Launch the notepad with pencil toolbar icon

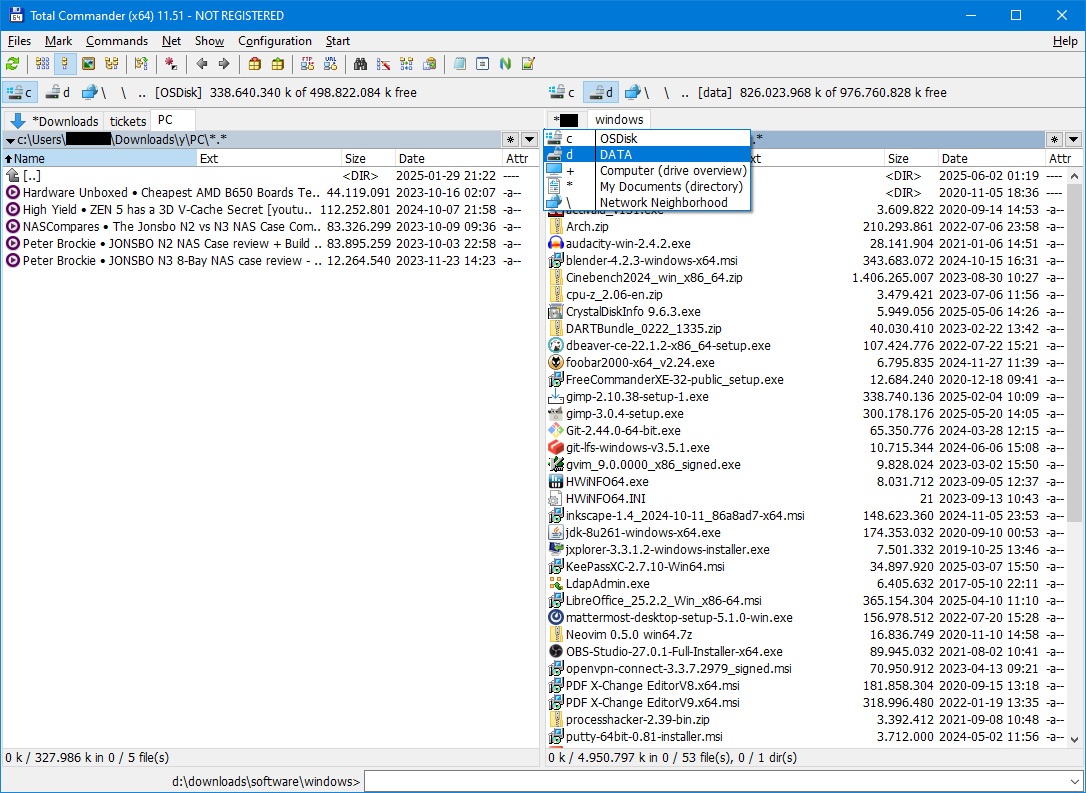(x=528, y=64)
